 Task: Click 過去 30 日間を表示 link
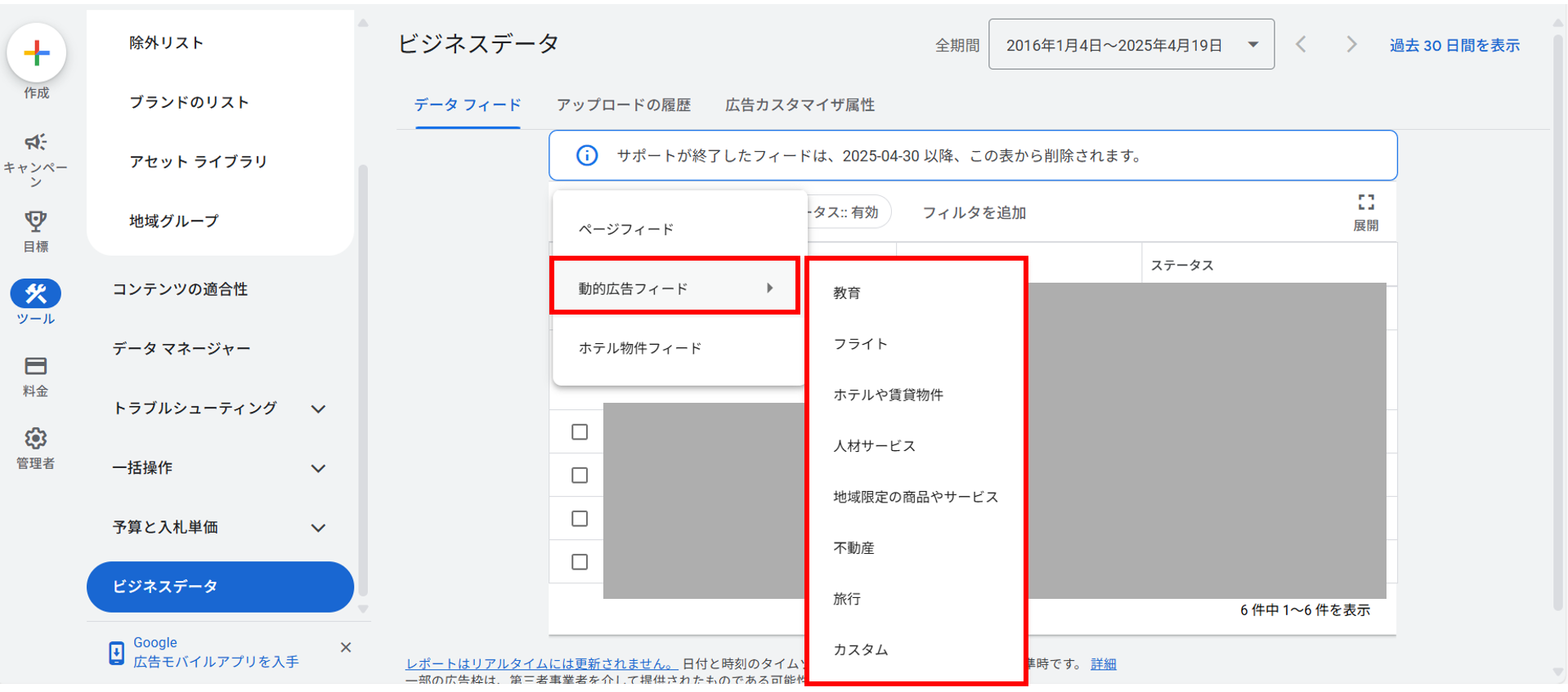pyautogui.click(x=1454, y=45)
